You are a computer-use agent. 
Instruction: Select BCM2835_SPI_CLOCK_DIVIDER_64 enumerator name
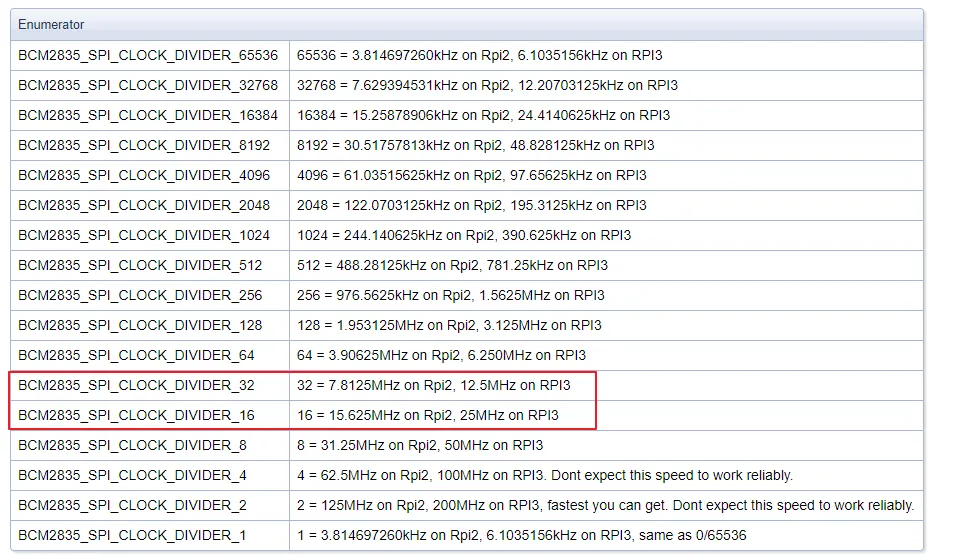point(136,355)
